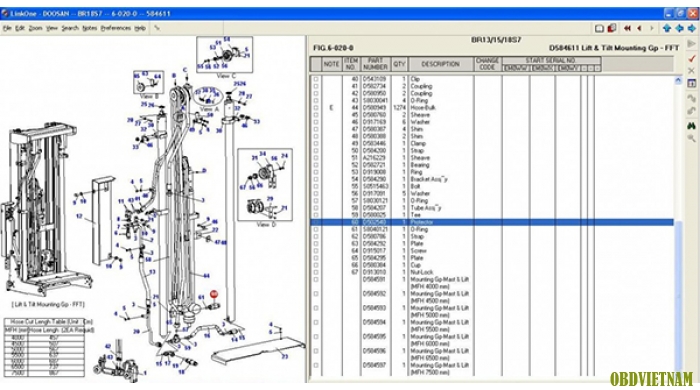Tick the checkbox for item 67 Nut-Lock
Image resolution: width=700 pixels, height=390 pixels.
[x=316, y=272]
